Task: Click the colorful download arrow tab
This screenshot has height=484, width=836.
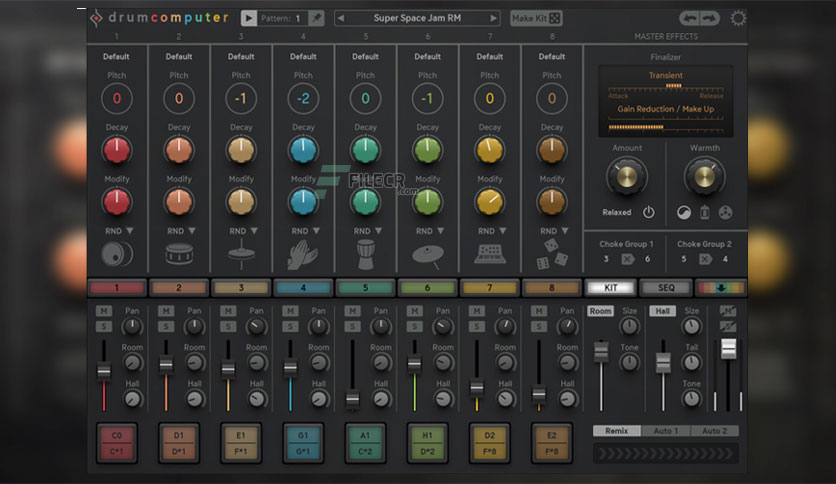Action: point(720,288)
